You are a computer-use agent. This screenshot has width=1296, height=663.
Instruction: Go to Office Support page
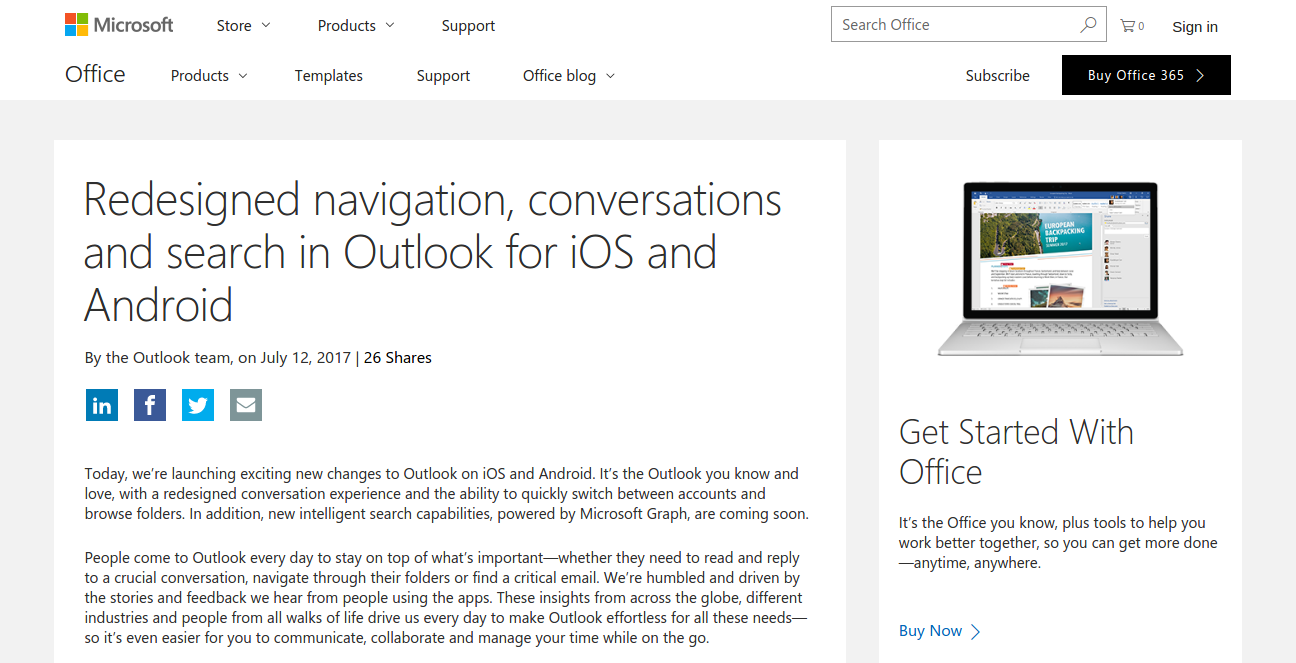pos(443,76)
